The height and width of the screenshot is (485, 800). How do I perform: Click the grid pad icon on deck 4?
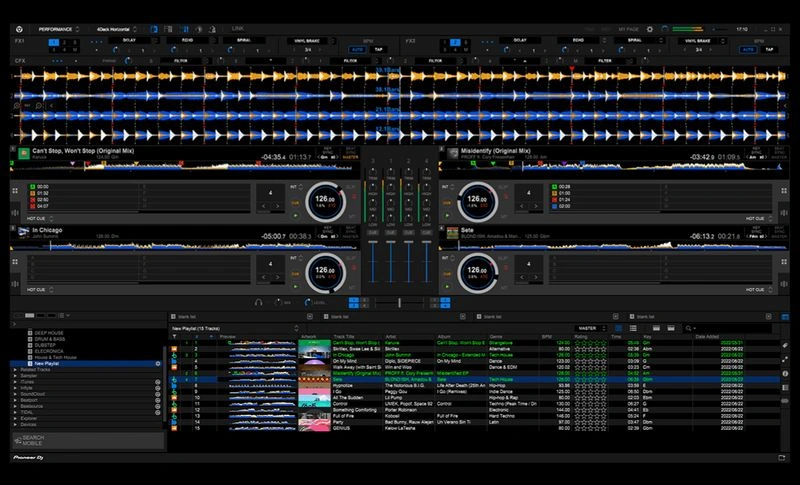(784, 262)
